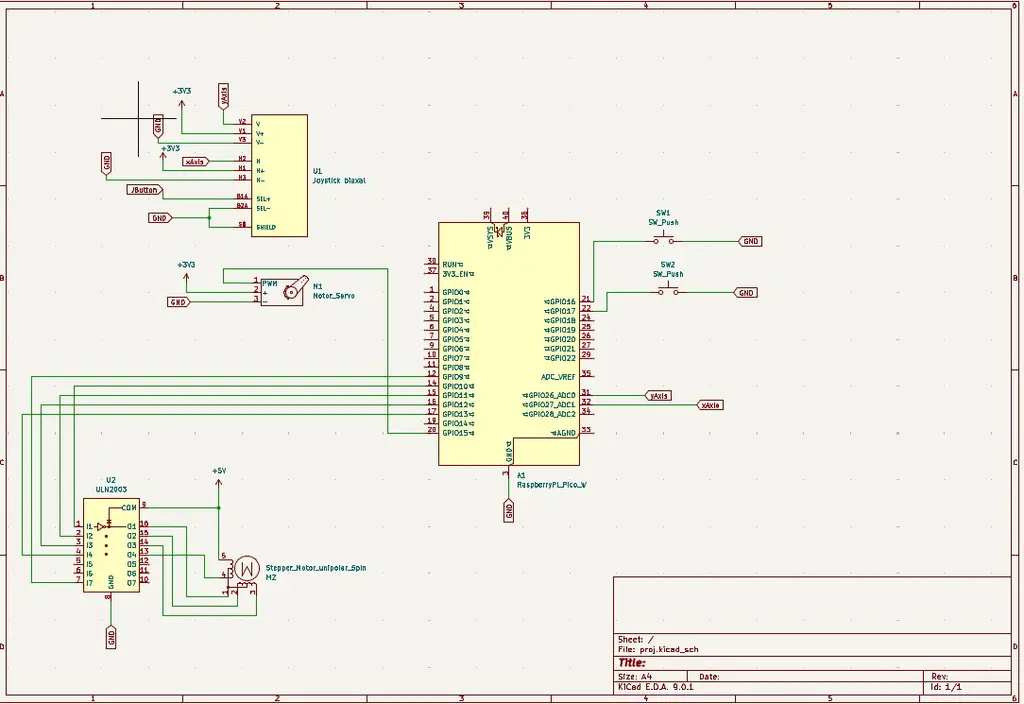Screen dimensions: 1024x704
Task: Click the SHIELD pin name on joystick
Action: pyautogui.click(x=266, y=227)
